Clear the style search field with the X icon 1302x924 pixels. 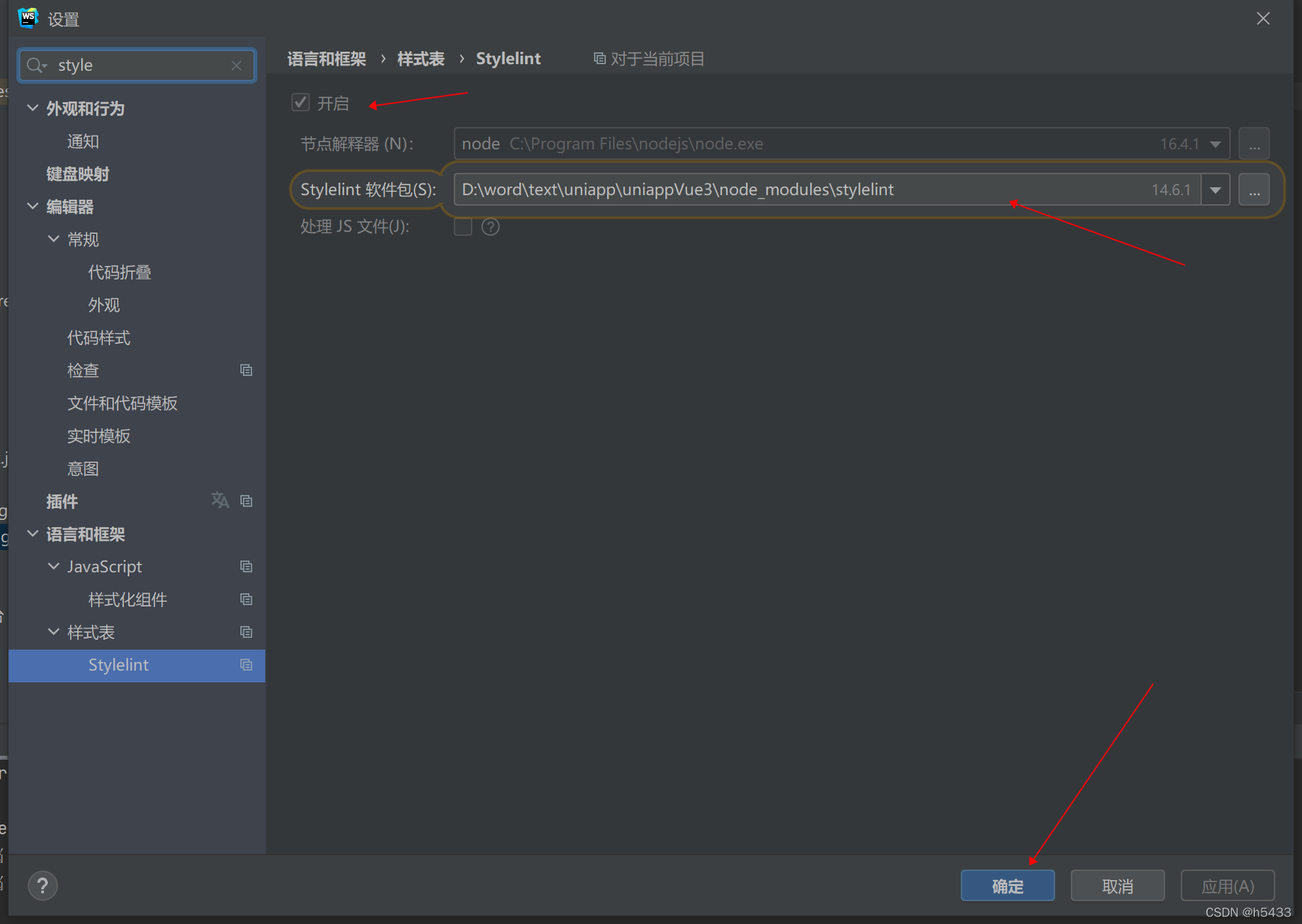point(236,65)
